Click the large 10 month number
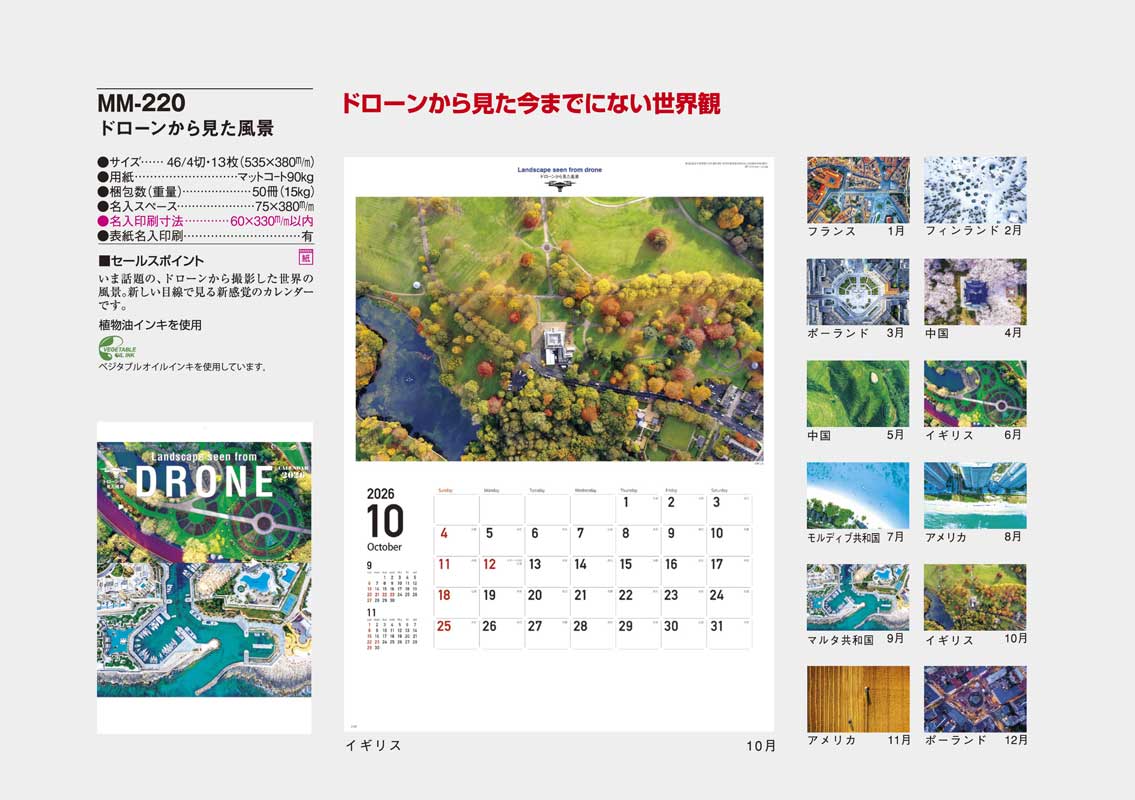 [x=385, y=521]
